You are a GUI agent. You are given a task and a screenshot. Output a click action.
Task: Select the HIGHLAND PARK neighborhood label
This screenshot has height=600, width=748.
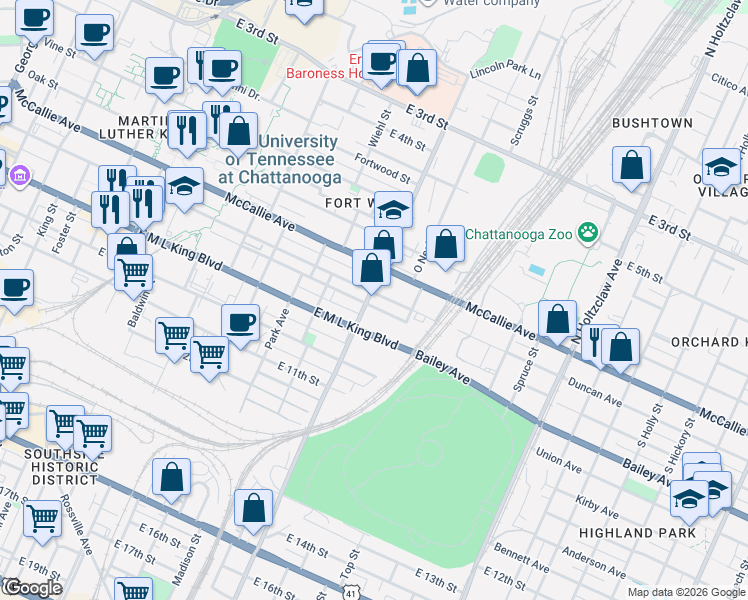click(x=637, y=533)
